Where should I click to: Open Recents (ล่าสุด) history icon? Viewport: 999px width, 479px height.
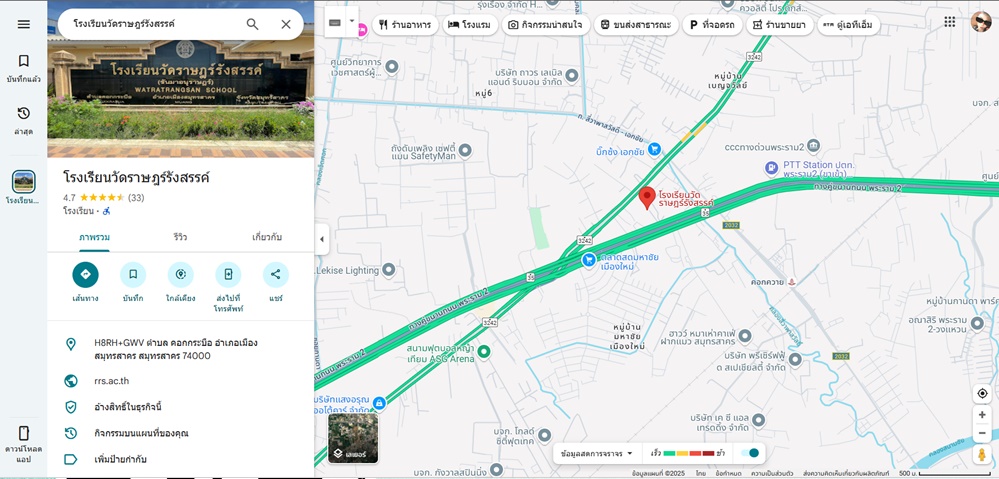(24, 120)
